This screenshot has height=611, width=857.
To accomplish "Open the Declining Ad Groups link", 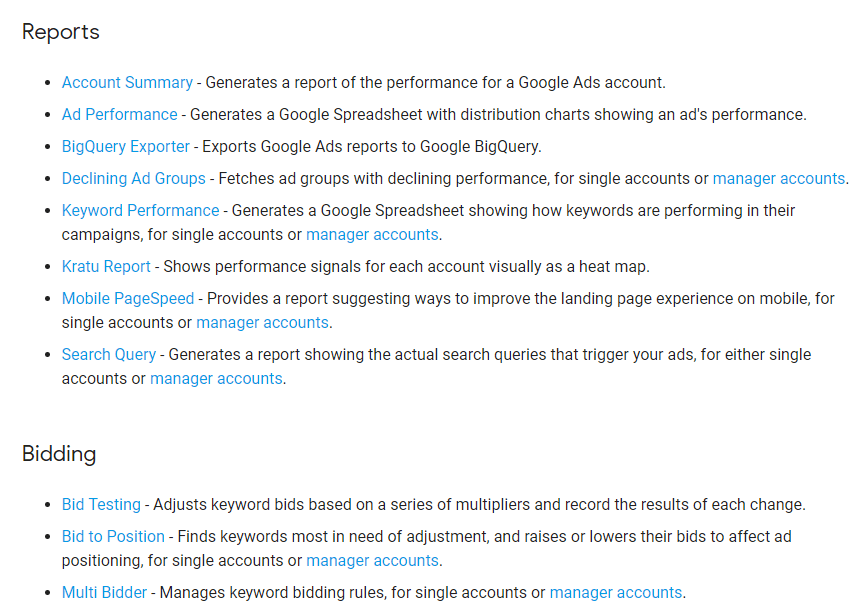I will pyautogui.click(x=133, y=179).
